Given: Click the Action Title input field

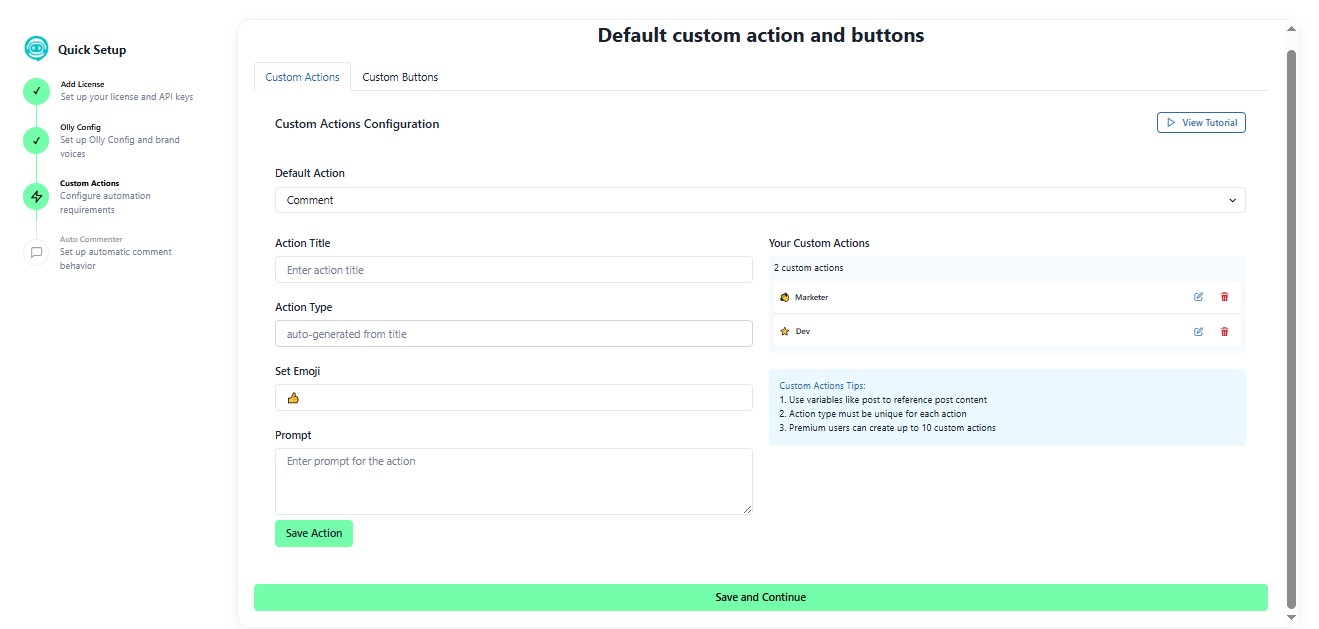Looking at the screenshot, I should tap(513, 269).
